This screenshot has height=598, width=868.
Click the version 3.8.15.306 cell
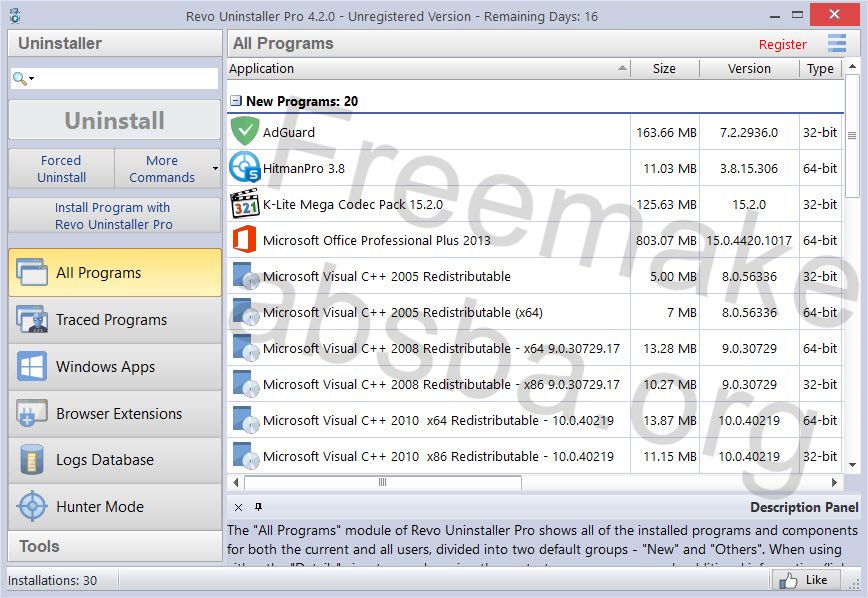(748, 168)
